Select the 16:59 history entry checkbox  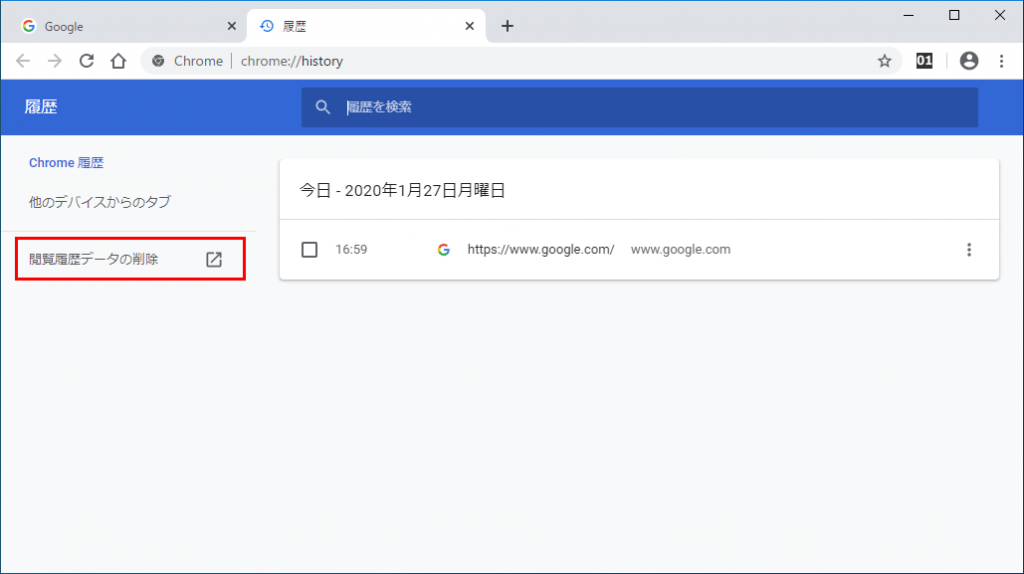coord(310,249)
